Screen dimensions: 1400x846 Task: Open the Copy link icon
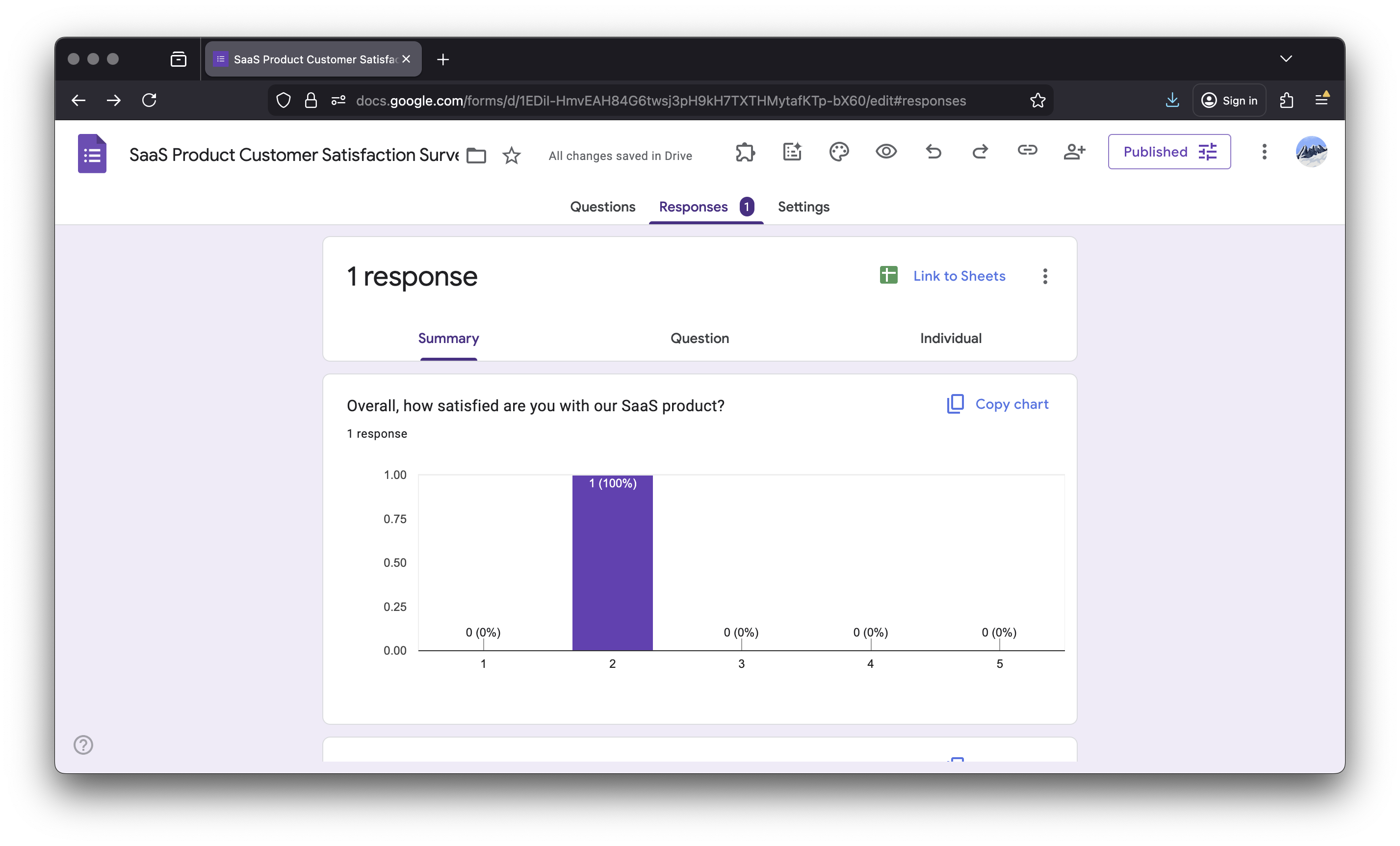tap(1027, 152)
